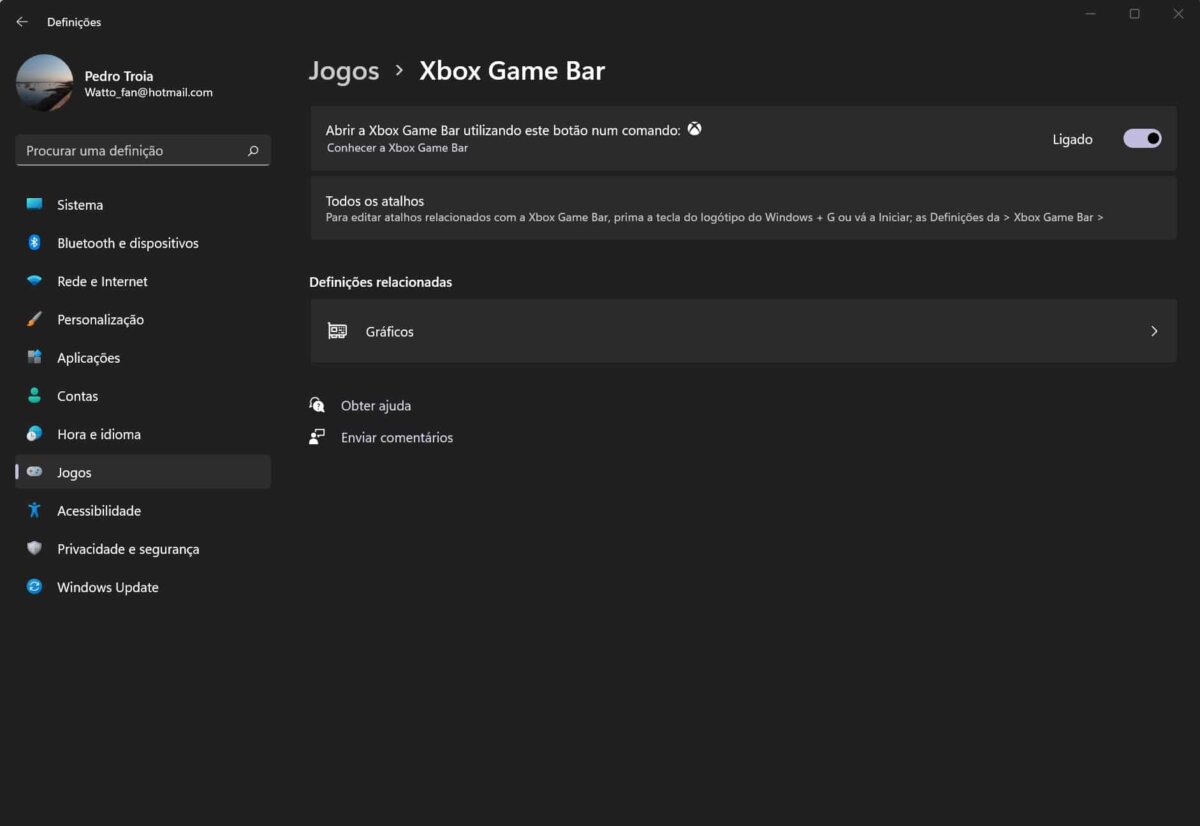Click 'Enviar comentários' link
This screenshot has width=1200, height=826.
pyautogui.click(x=397, y=438)
